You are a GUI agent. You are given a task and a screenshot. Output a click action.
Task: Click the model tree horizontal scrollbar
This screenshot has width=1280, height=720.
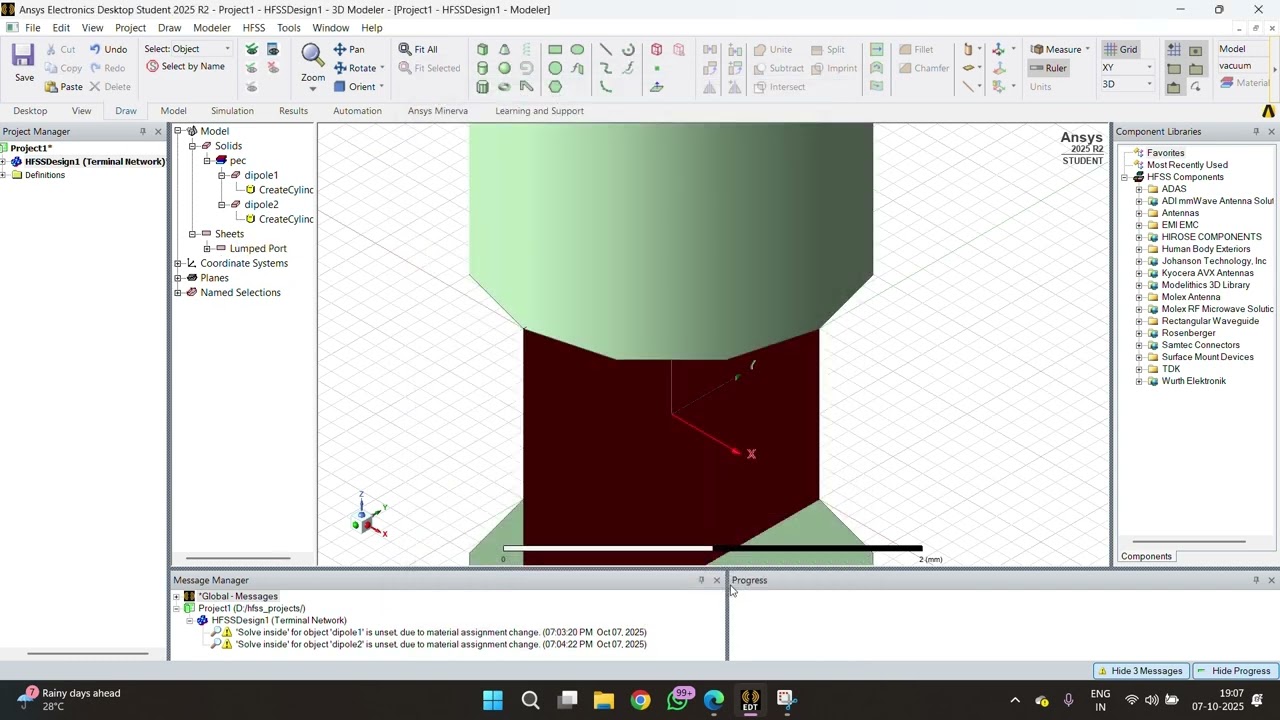point(238,558)
